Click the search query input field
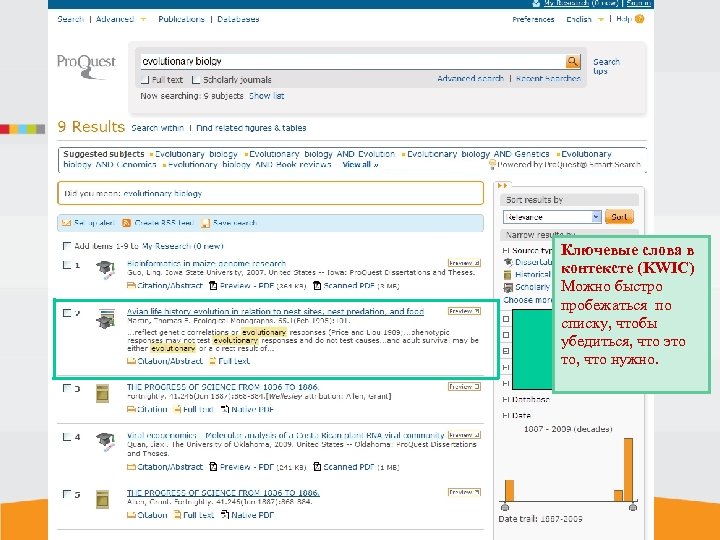 (353, 61)
